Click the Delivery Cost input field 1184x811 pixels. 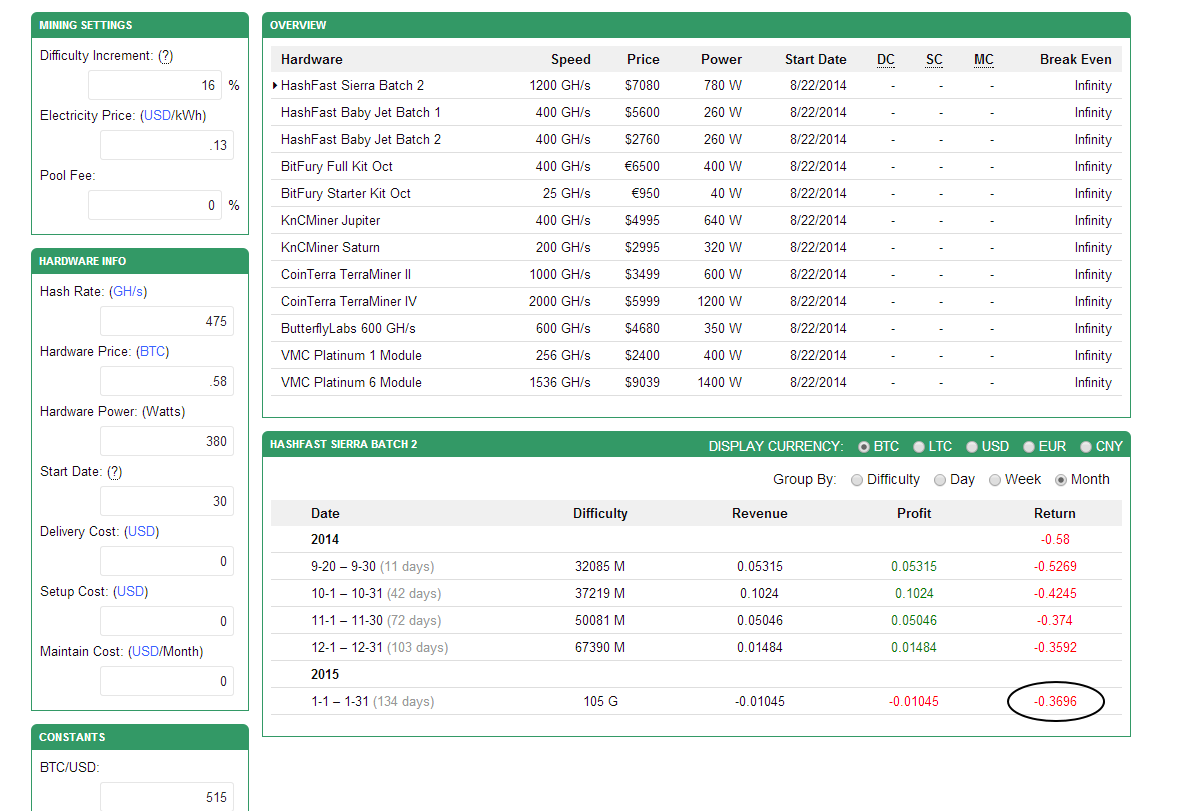pyautogui.click(x=167, y=561)
